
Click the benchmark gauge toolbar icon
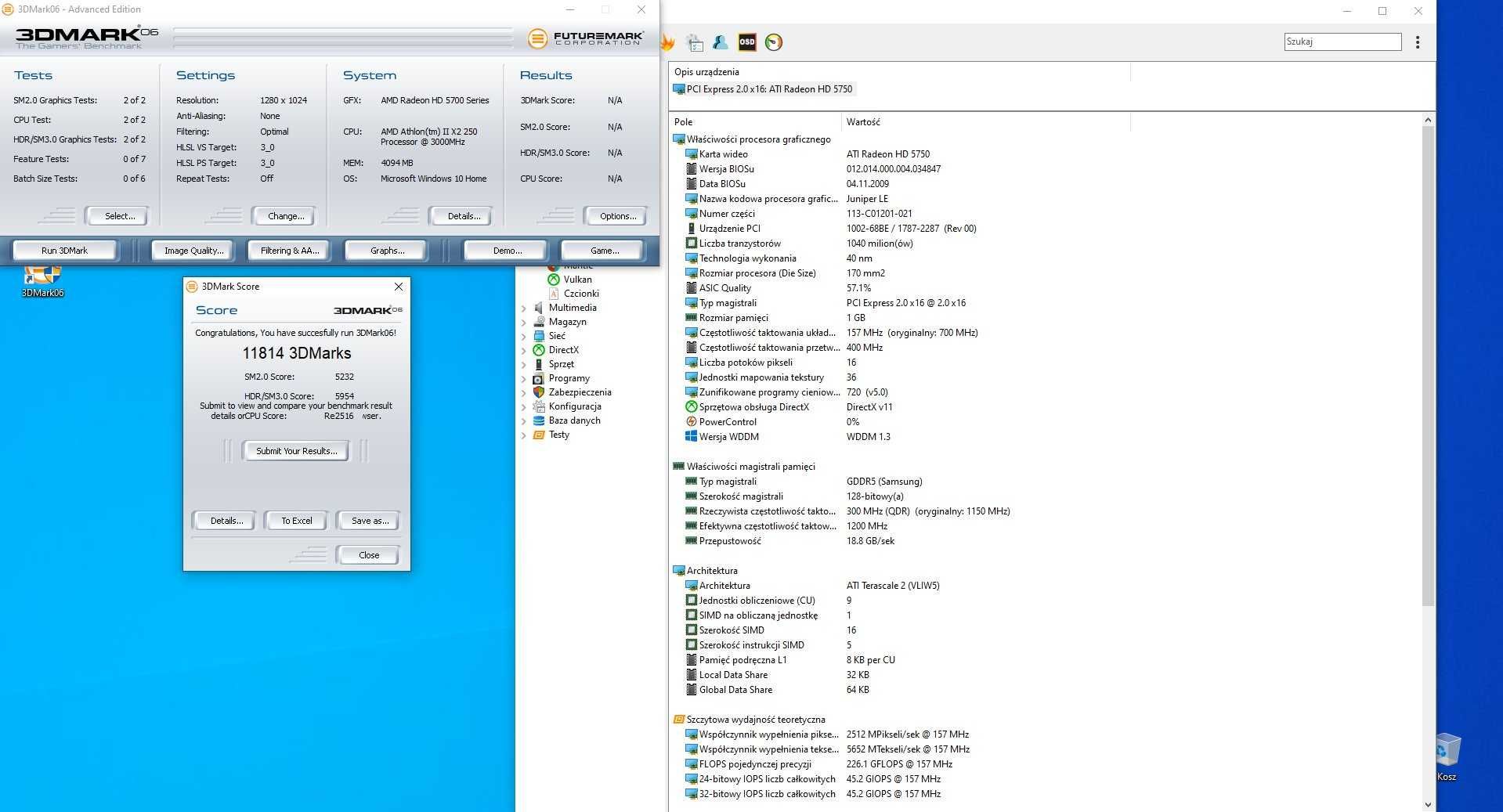point(774,42)
